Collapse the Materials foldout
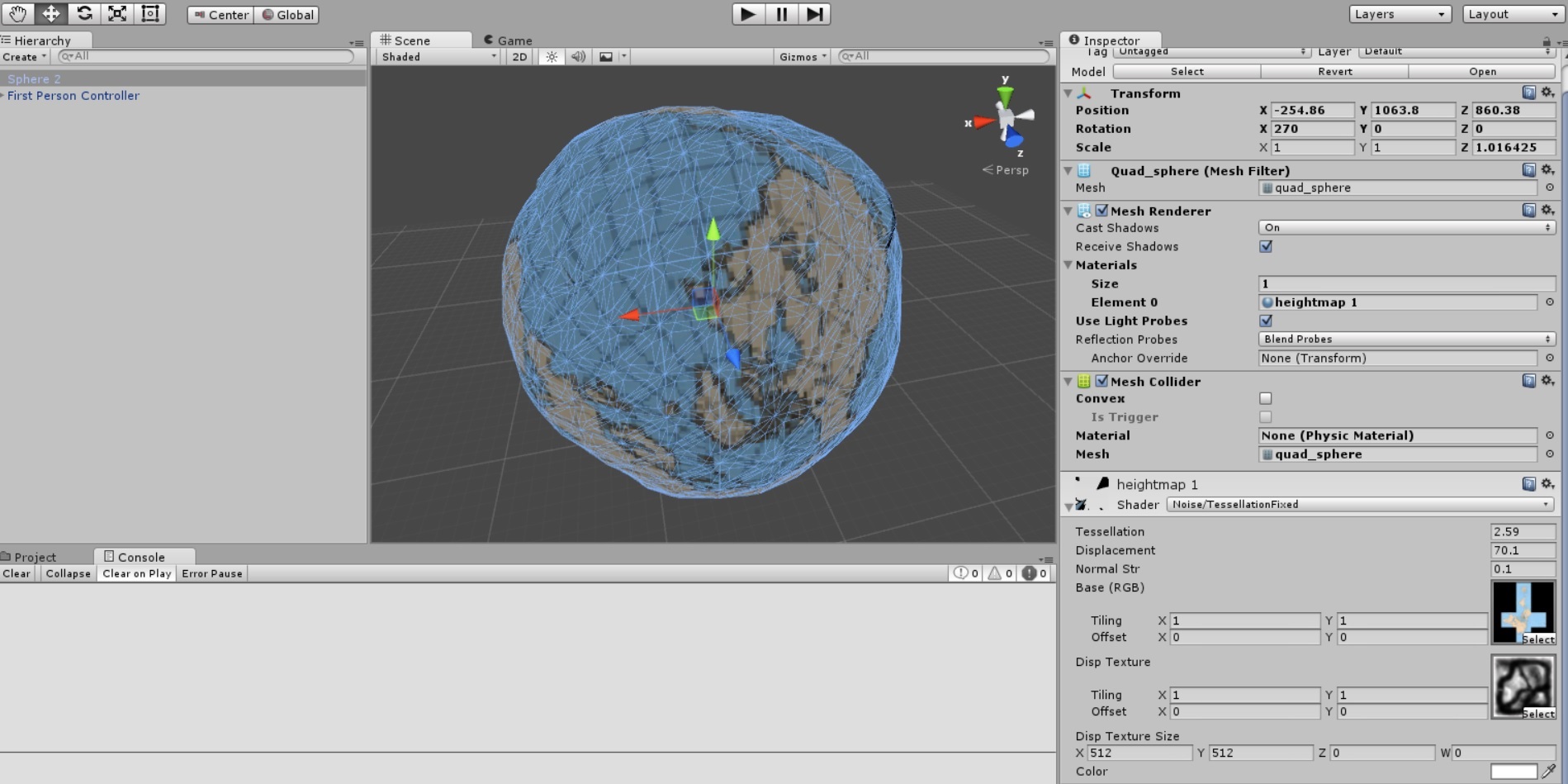 pos(1068,265)
